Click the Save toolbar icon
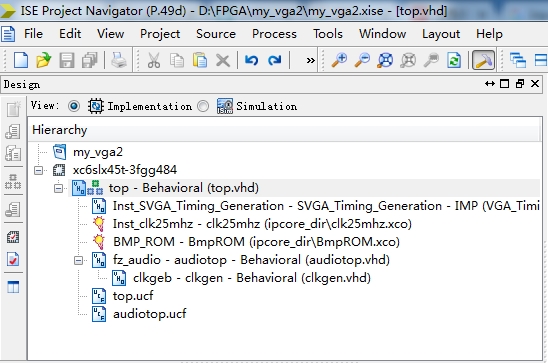Image resolution: width=548 pixels, height=363 pixels. 66,60
